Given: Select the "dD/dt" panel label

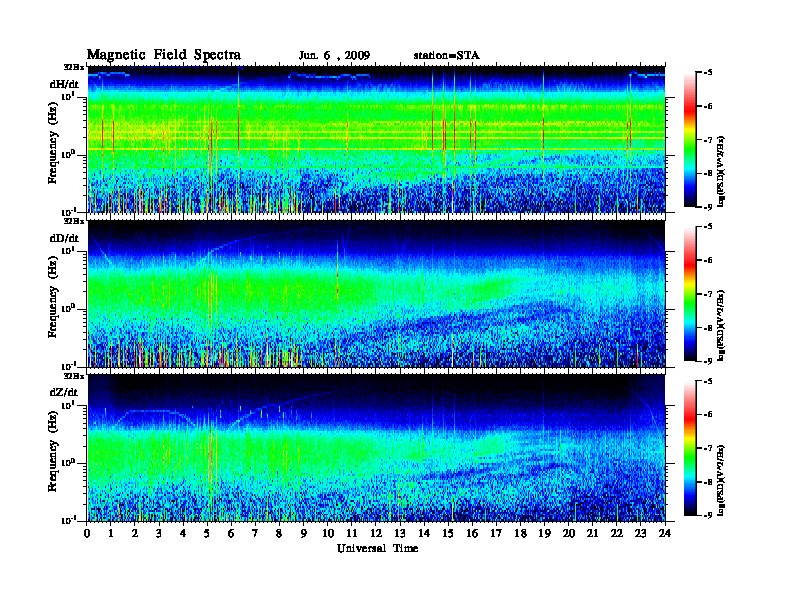Looking at the screenshot, I should [64, 238].
